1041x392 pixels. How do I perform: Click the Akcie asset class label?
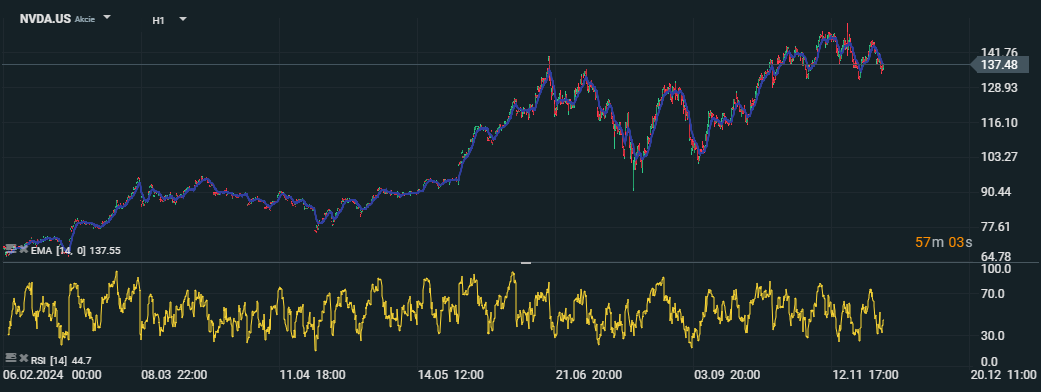point(84,20)
